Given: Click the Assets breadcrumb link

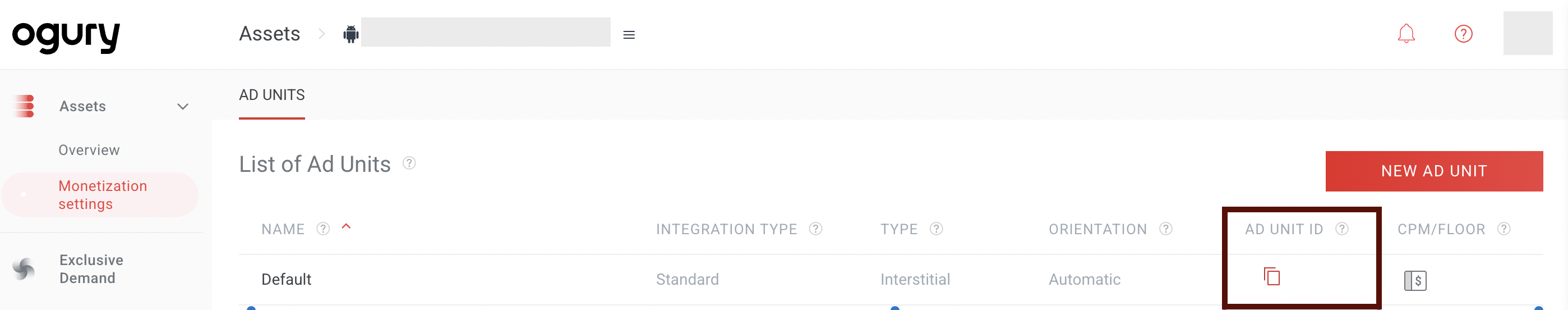Looking at the screenshot, I should [x=269, y=34].
